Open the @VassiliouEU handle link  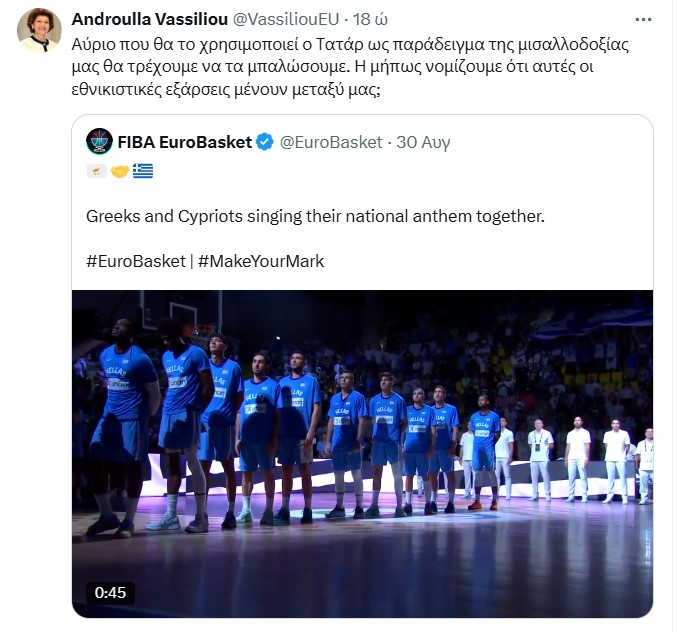pyautogui.click(x=286, y=19)
